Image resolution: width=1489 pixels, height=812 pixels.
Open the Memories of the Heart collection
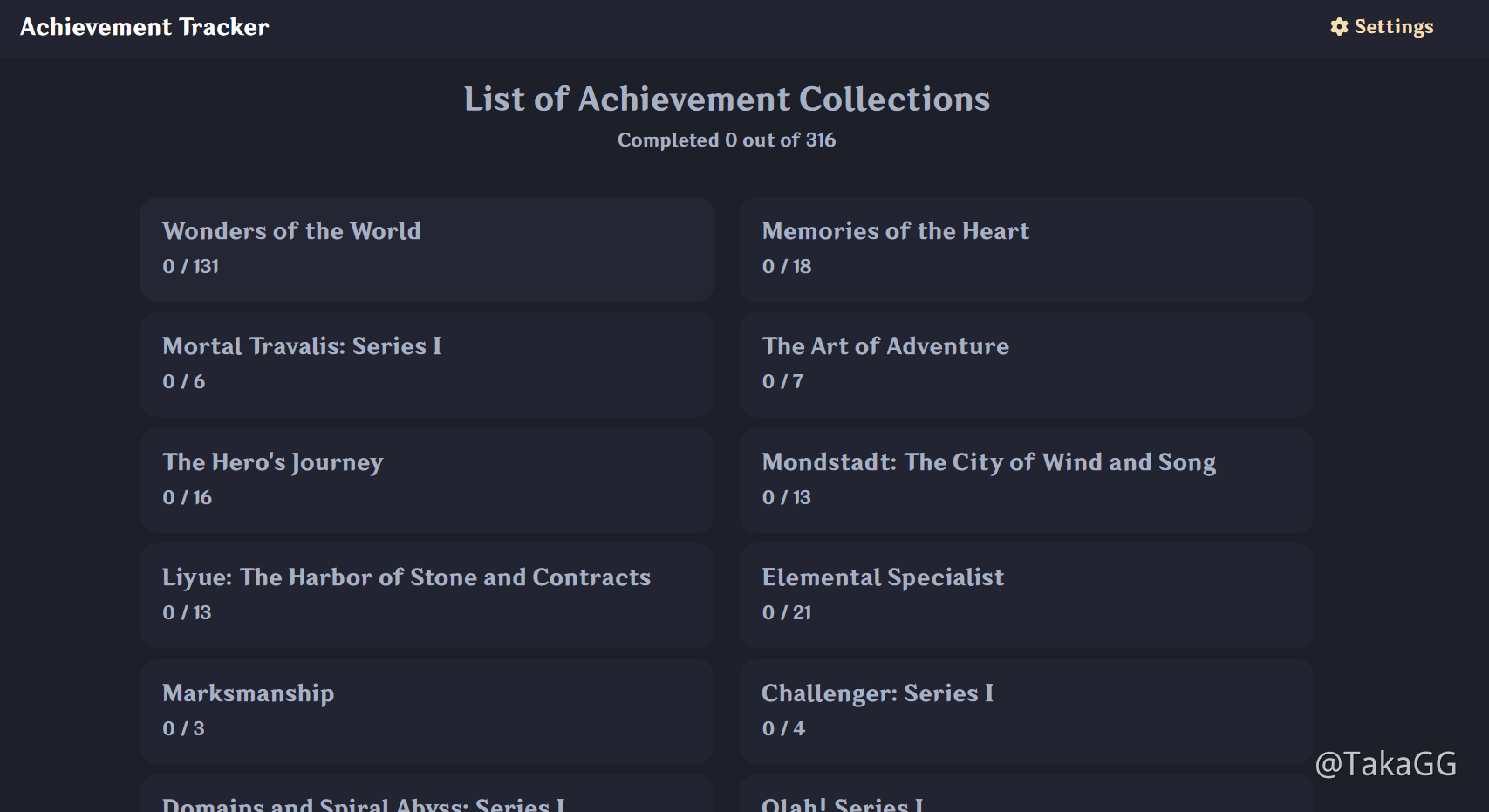(x=1026, y=249)
